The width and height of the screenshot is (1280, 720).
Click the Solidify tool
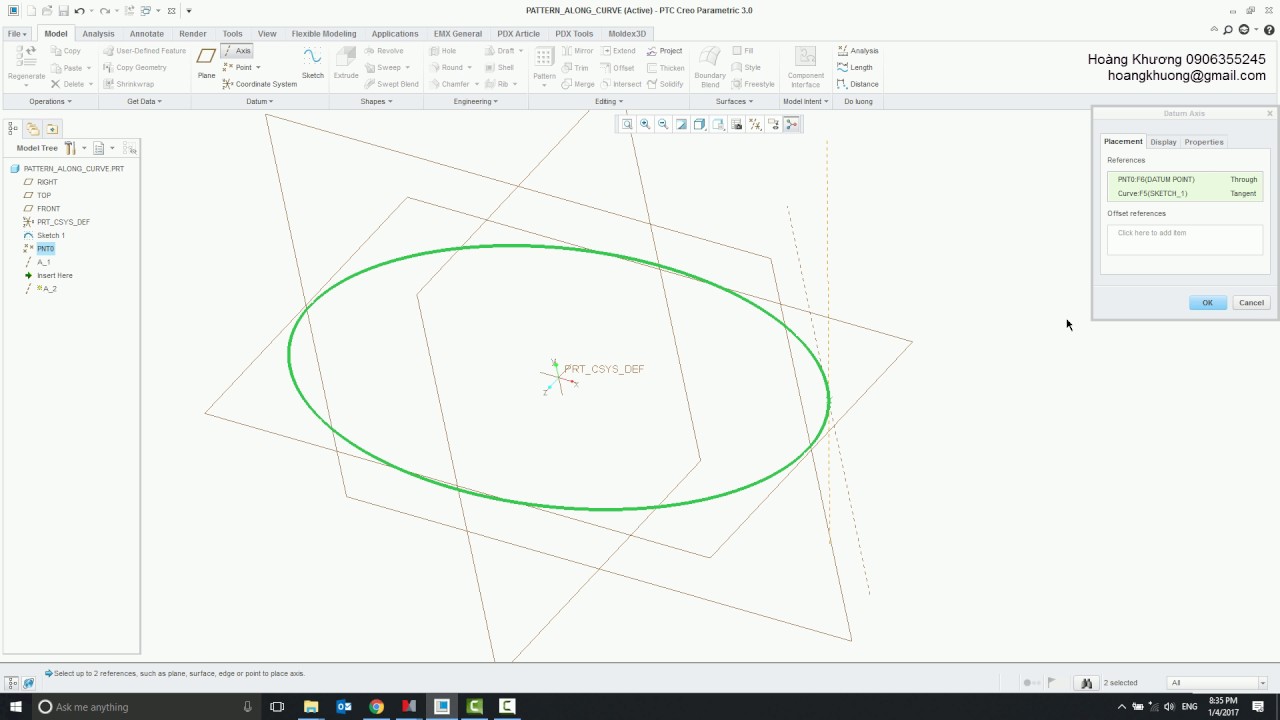(665, 84)
